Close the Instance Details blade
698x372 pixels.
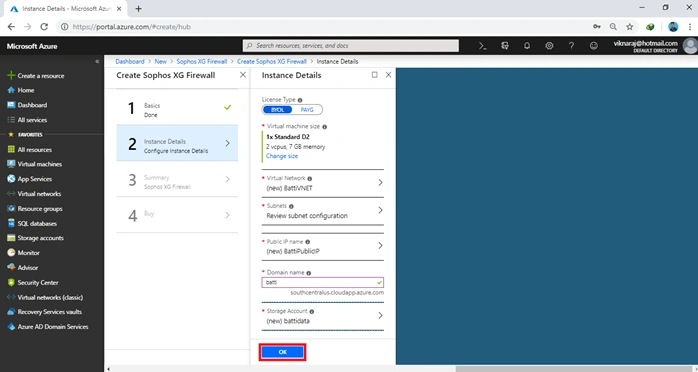click(x=388, y=75)
